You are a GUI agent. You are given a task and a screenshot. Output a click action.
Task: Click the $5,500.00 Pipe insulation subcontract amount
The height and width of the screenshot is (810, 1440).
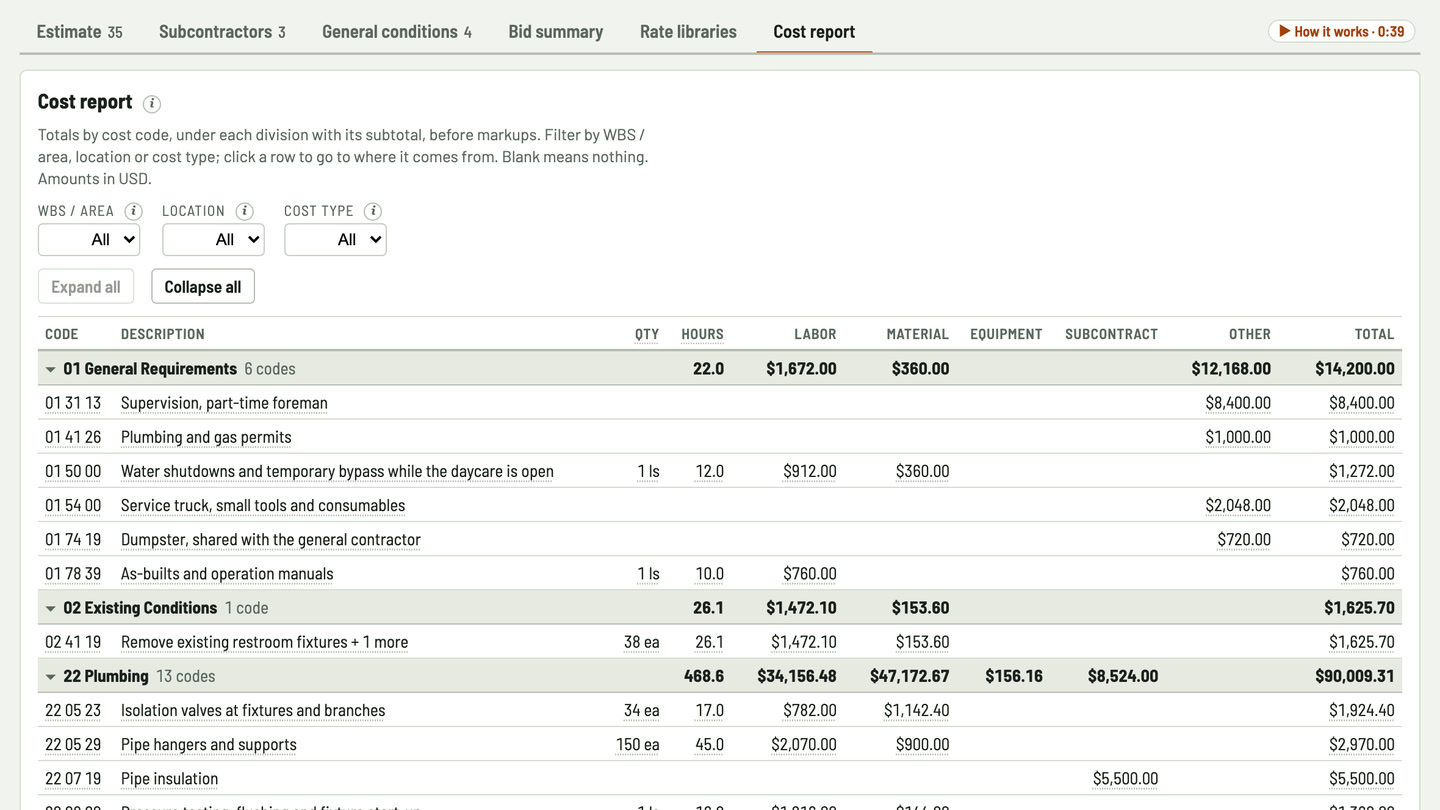(x=1126, y=778)
